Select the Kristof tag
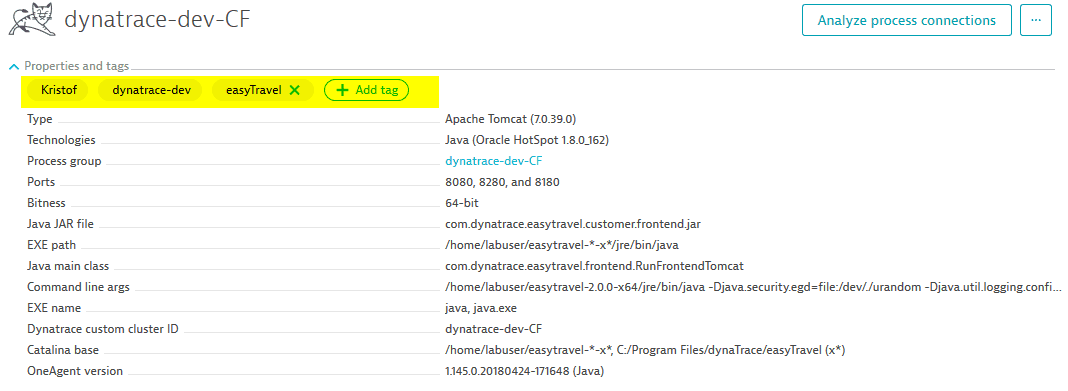Viewport: 1068px width, 391px height. tap(58, 90)
